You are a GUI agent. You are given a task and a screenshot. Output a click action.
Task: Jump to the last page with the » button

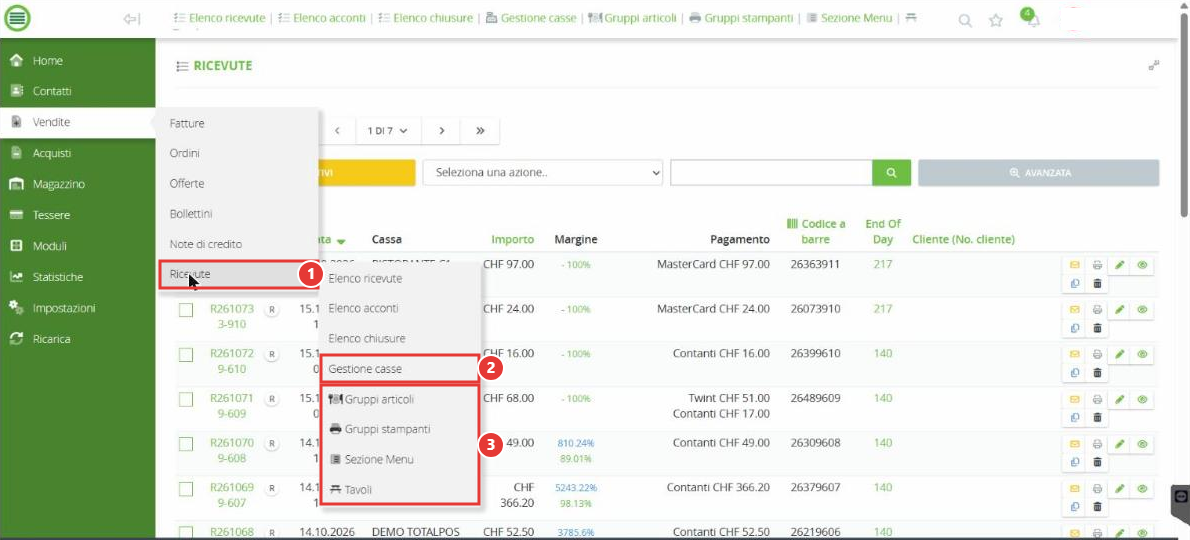click(x=480, y=130)
